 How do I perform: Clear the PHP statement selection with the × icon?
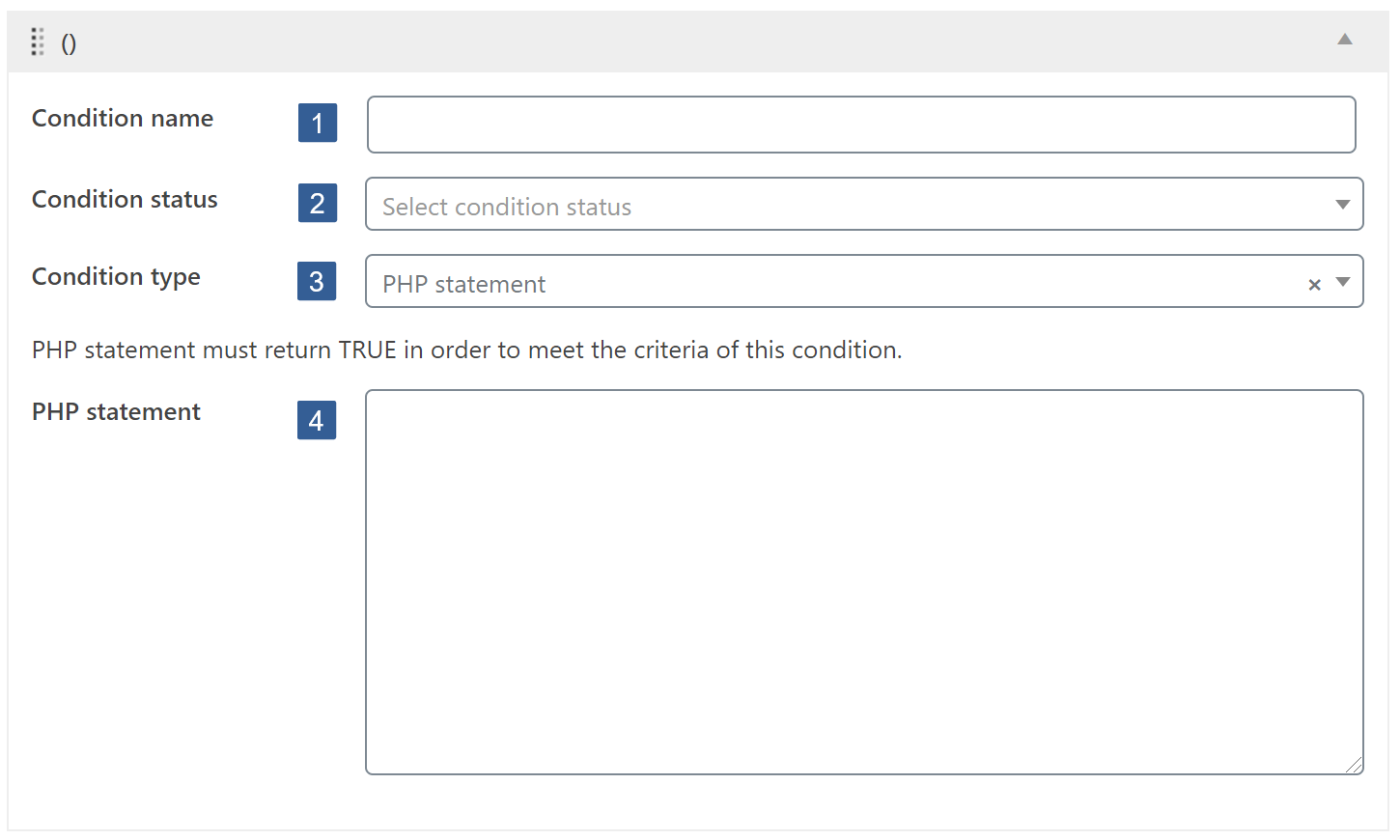click(x=1314, y=283)
